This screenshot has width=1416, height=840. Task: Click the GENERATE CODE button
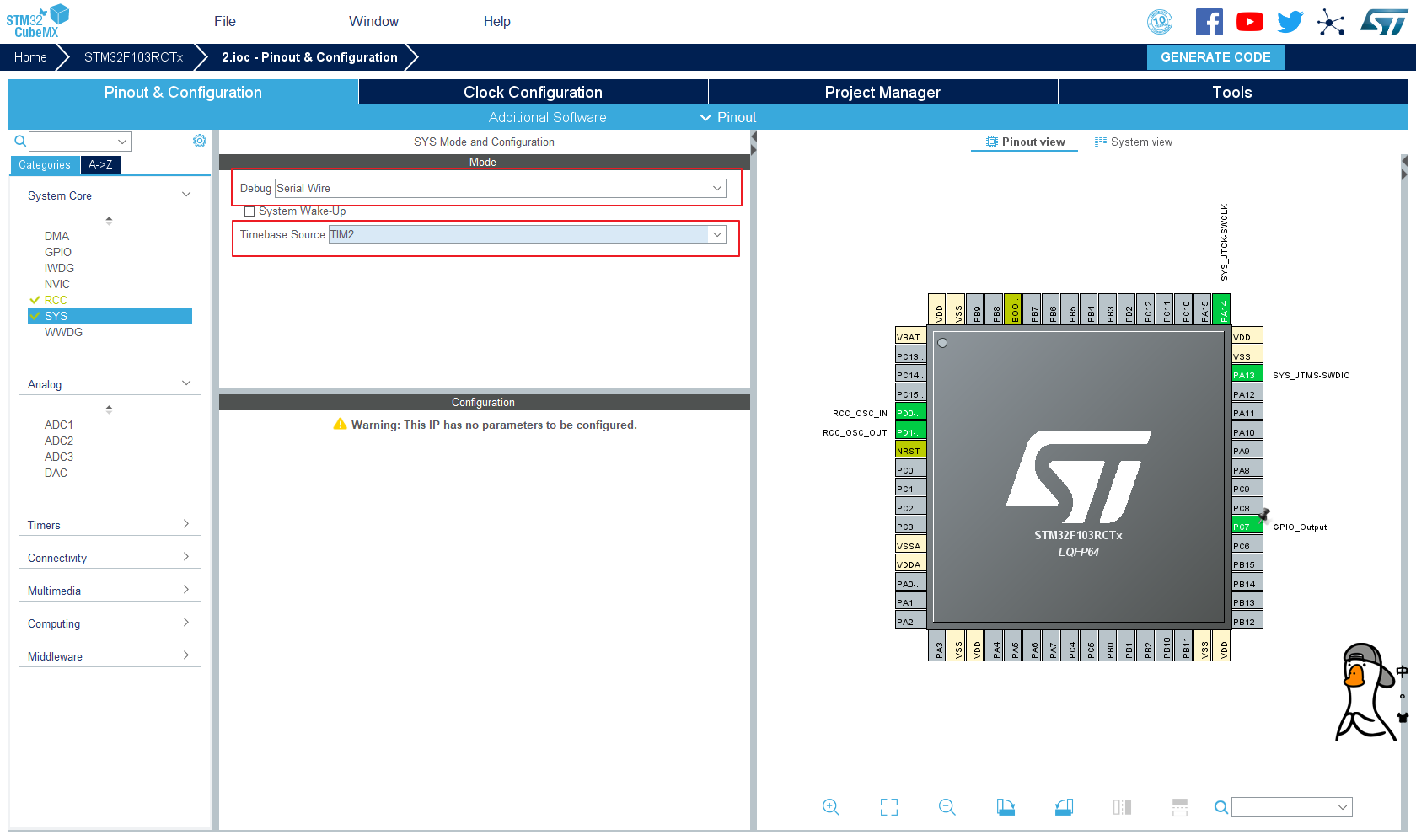click(x=1215, y=56)
